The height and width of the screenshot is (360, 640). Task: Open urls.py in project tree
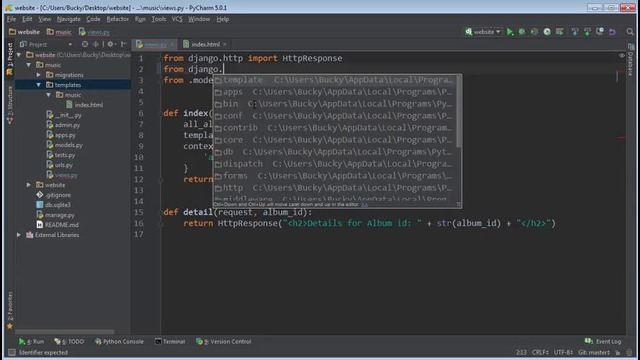tap(60, 165)
